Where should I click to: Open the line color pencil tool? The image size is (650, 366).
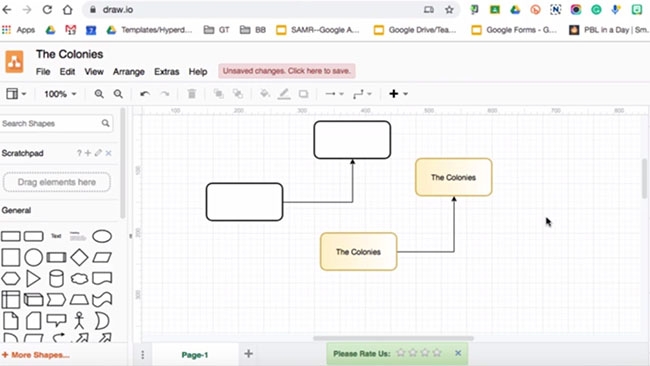tap(284, 94)
